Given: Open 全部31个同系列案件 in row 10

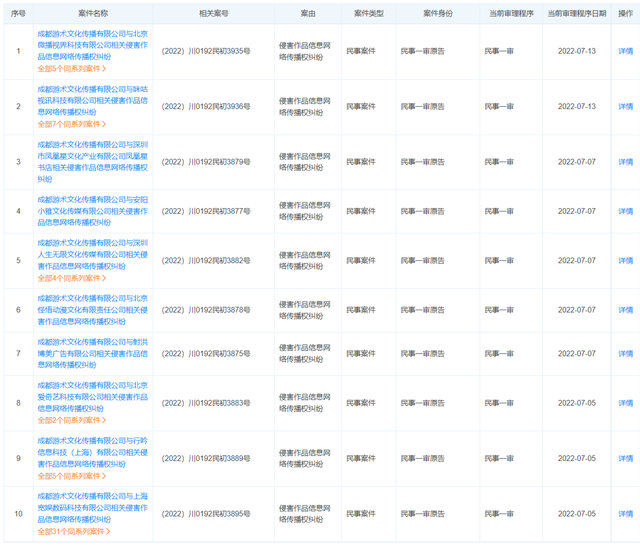Looking at the screenshot, I should coord(73,531).
